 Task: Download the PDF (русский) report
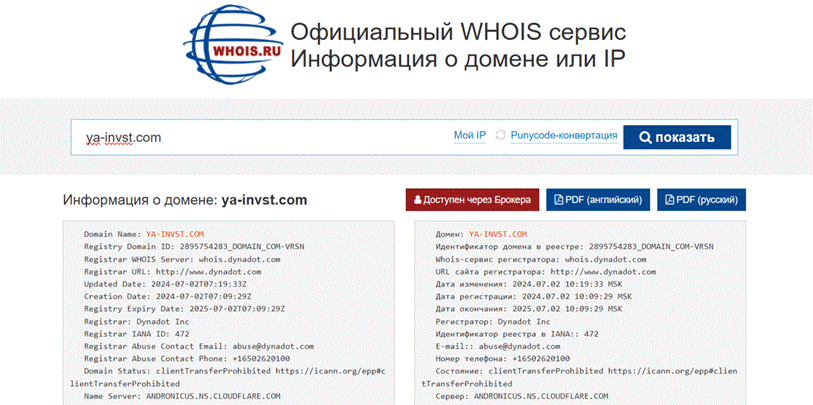702,200
